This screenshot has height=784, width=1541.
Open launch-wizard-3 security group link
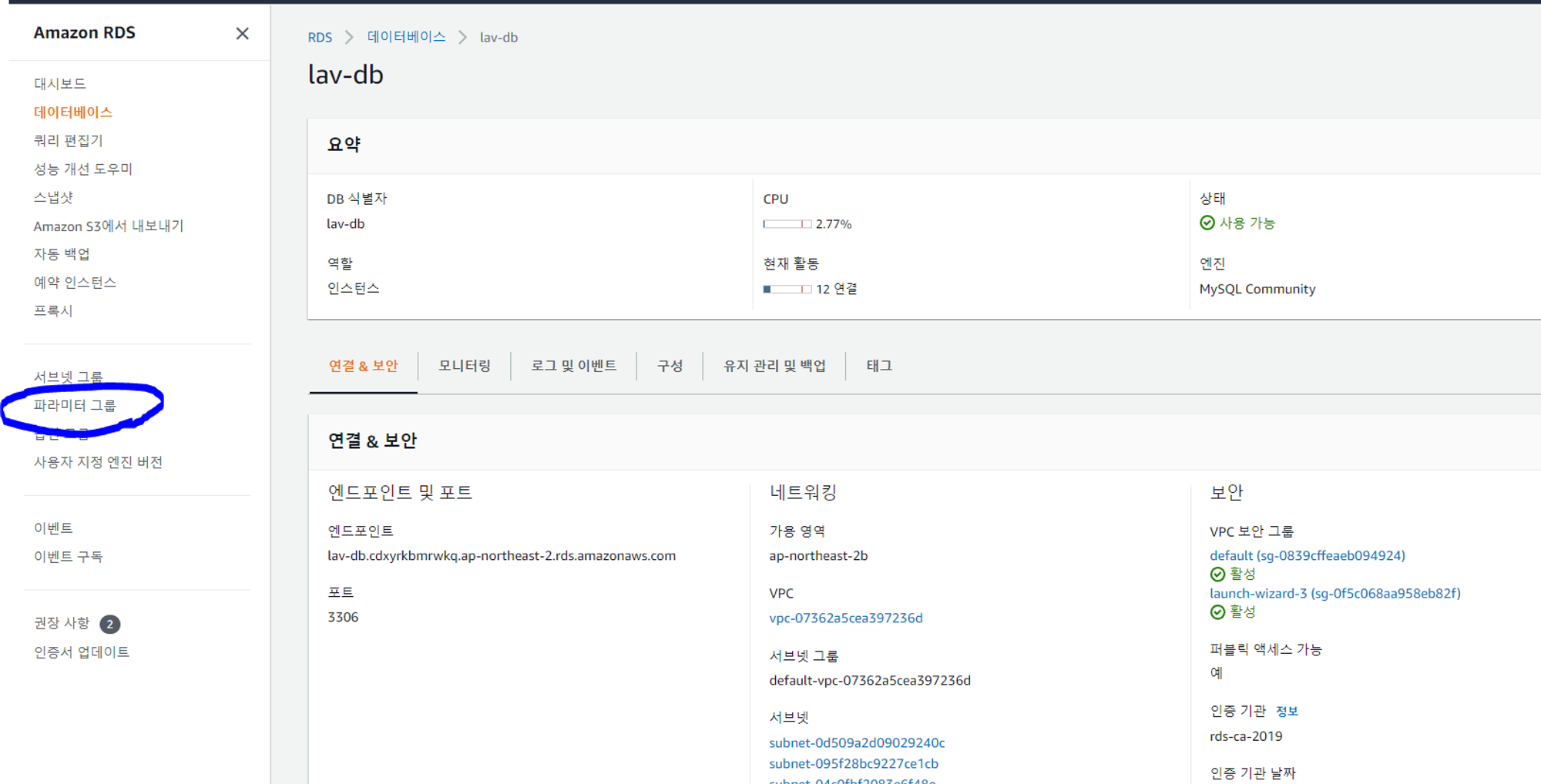(1335, 593)
